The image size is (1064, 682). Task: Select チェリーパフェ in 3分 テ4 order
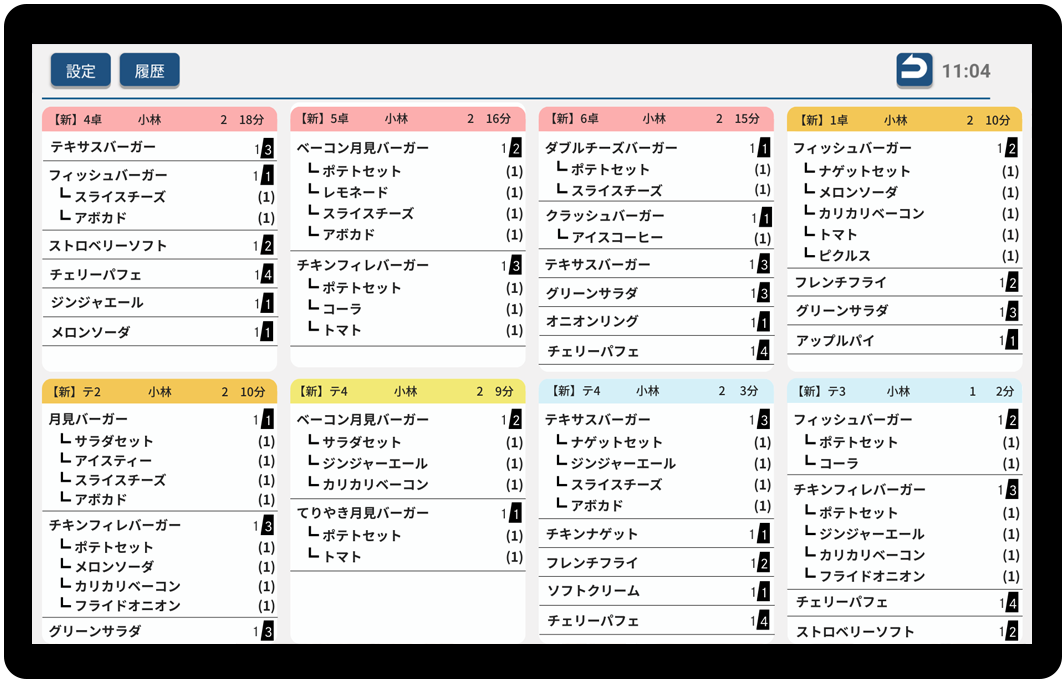click(x=656, y=620)
